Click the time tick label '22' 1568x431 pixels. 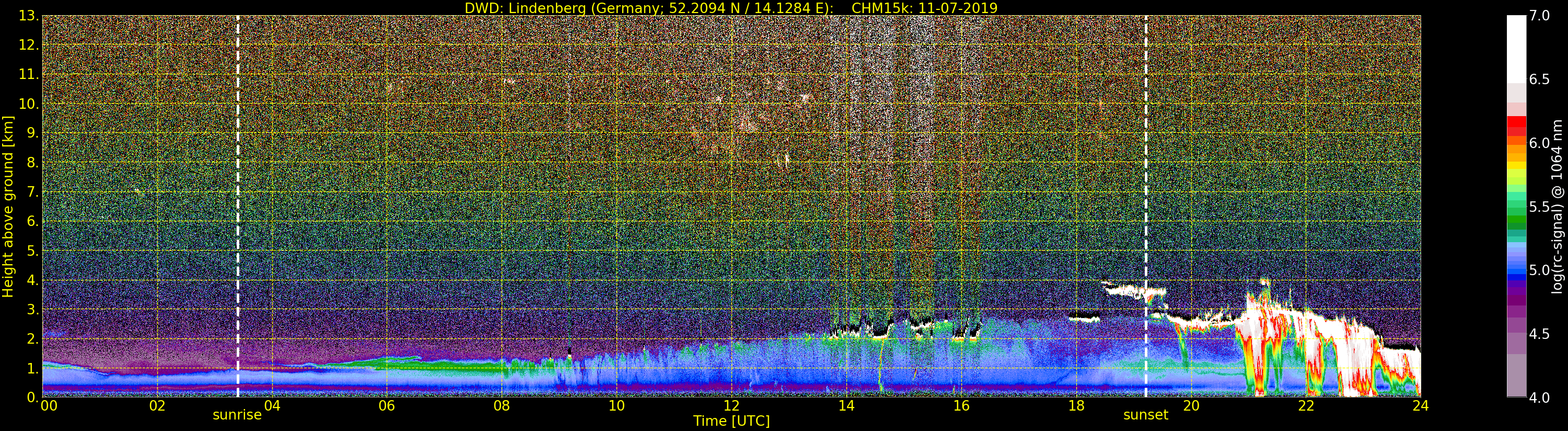tap(1306, 406)
